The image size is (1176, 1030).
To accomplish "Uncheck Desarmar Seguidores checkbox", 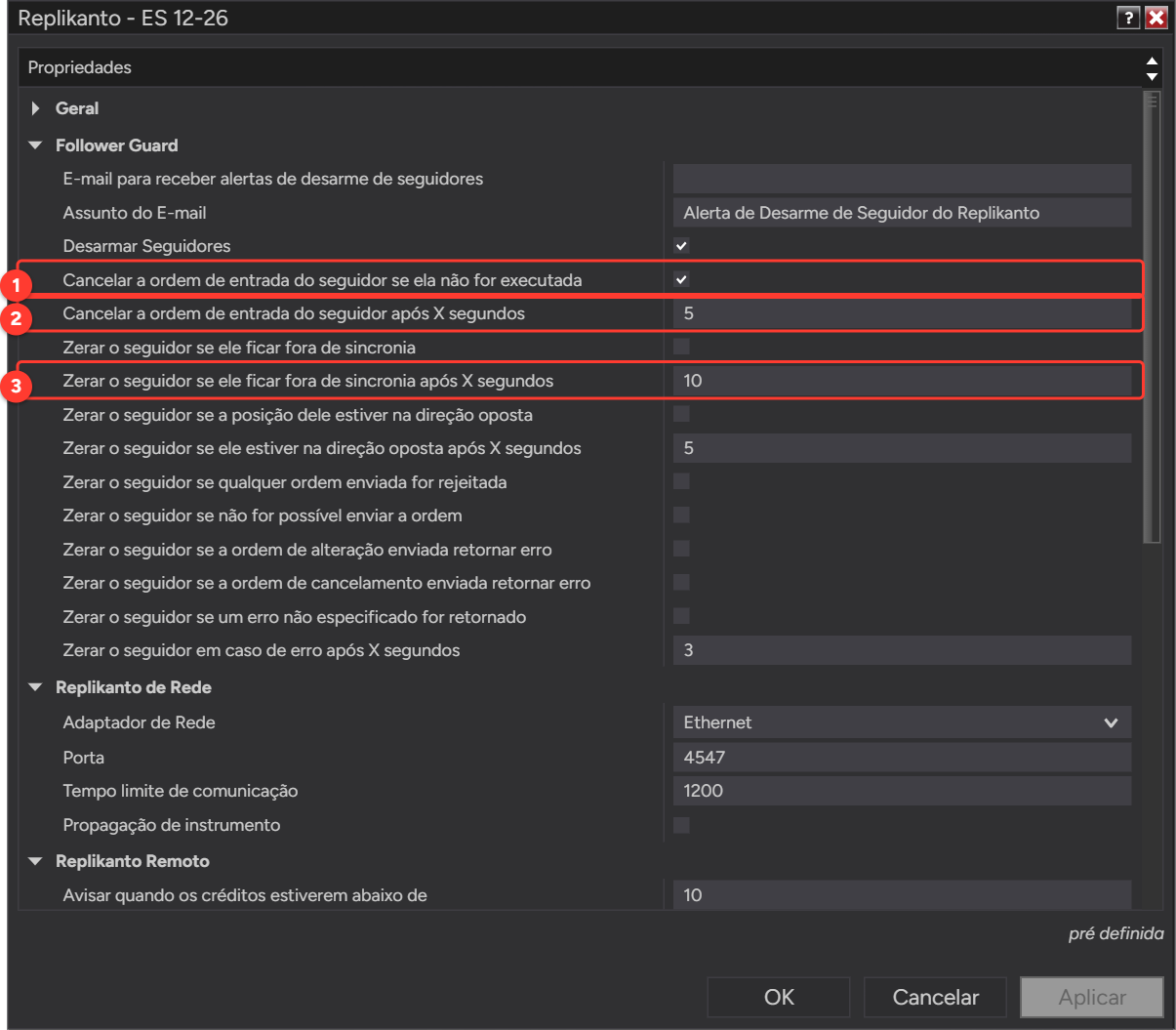I will [x=681, y=246].
